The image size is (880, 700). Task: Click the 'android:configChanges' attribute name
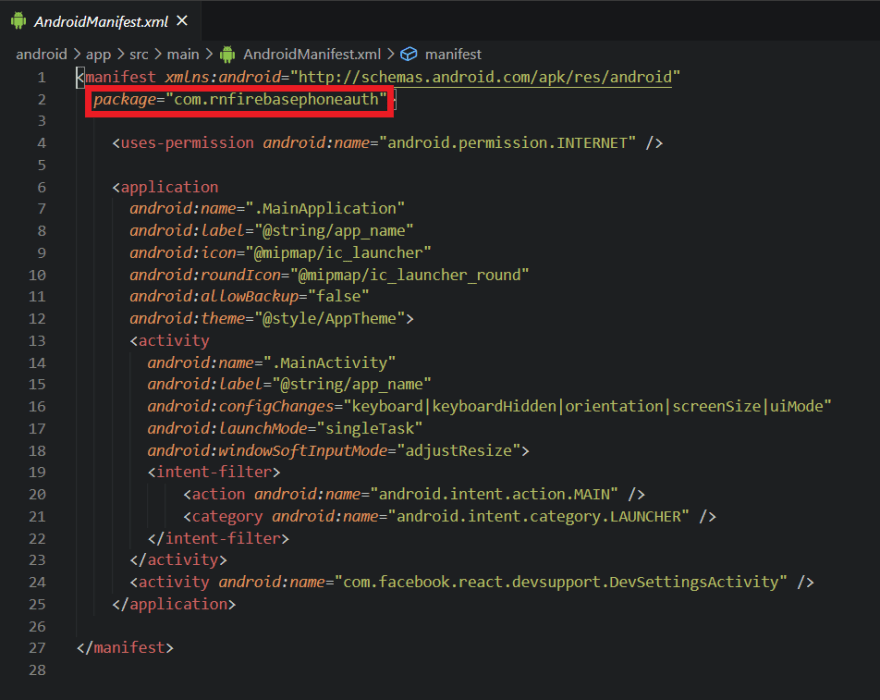click(x=241, y=407)
